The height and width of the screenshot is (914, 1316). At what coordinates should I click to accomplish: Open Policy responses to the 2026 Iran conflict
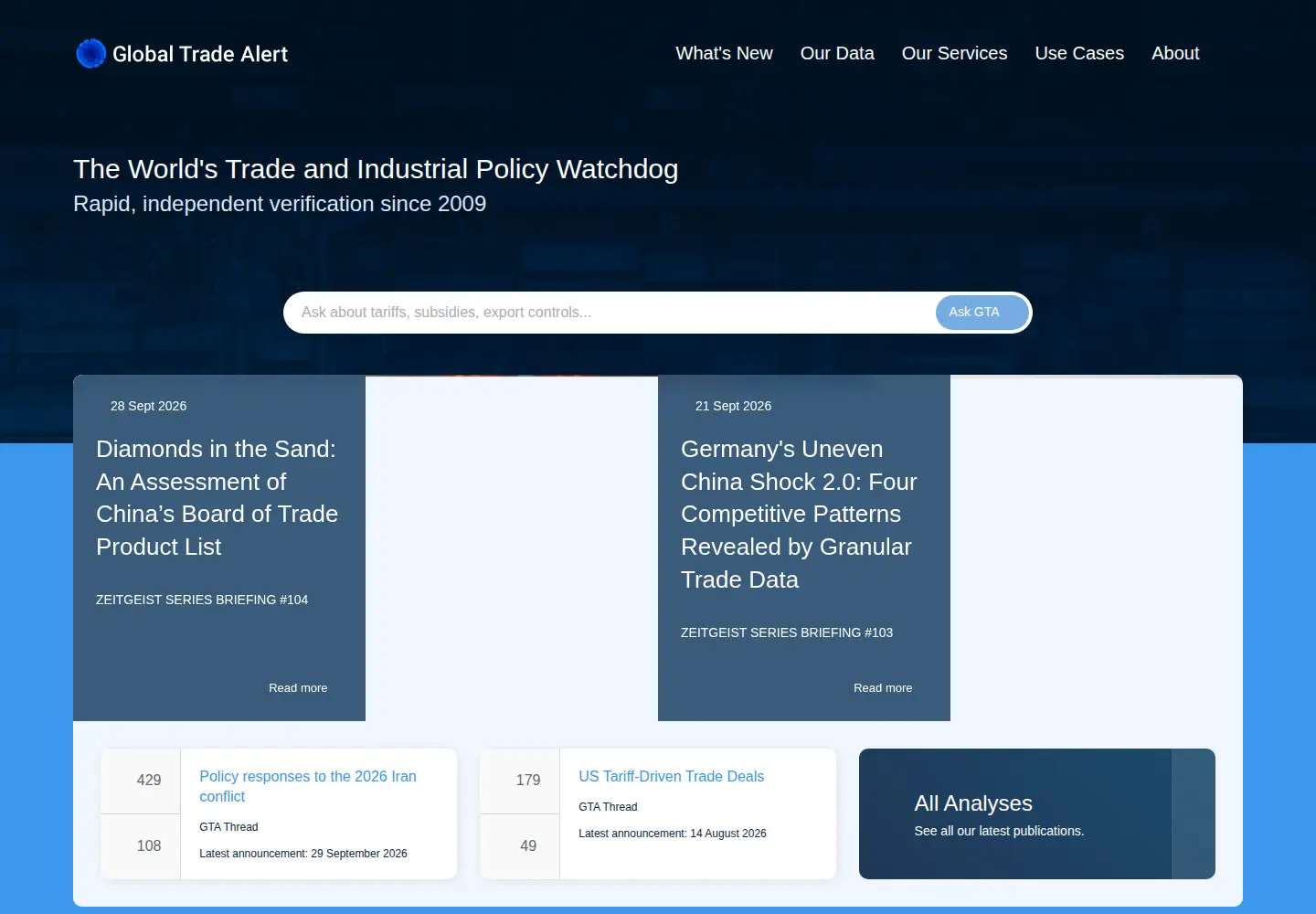point(308,786)
